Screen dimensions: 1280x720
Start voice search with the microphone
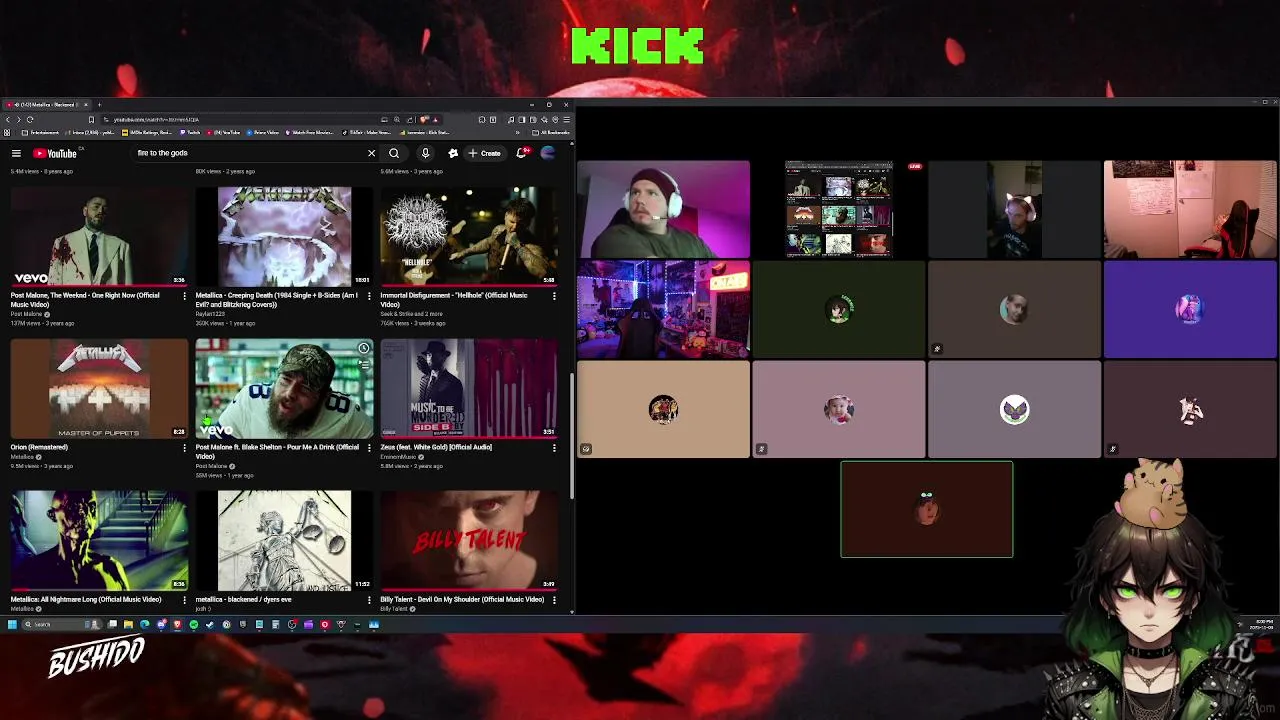[x=425, y=153]
